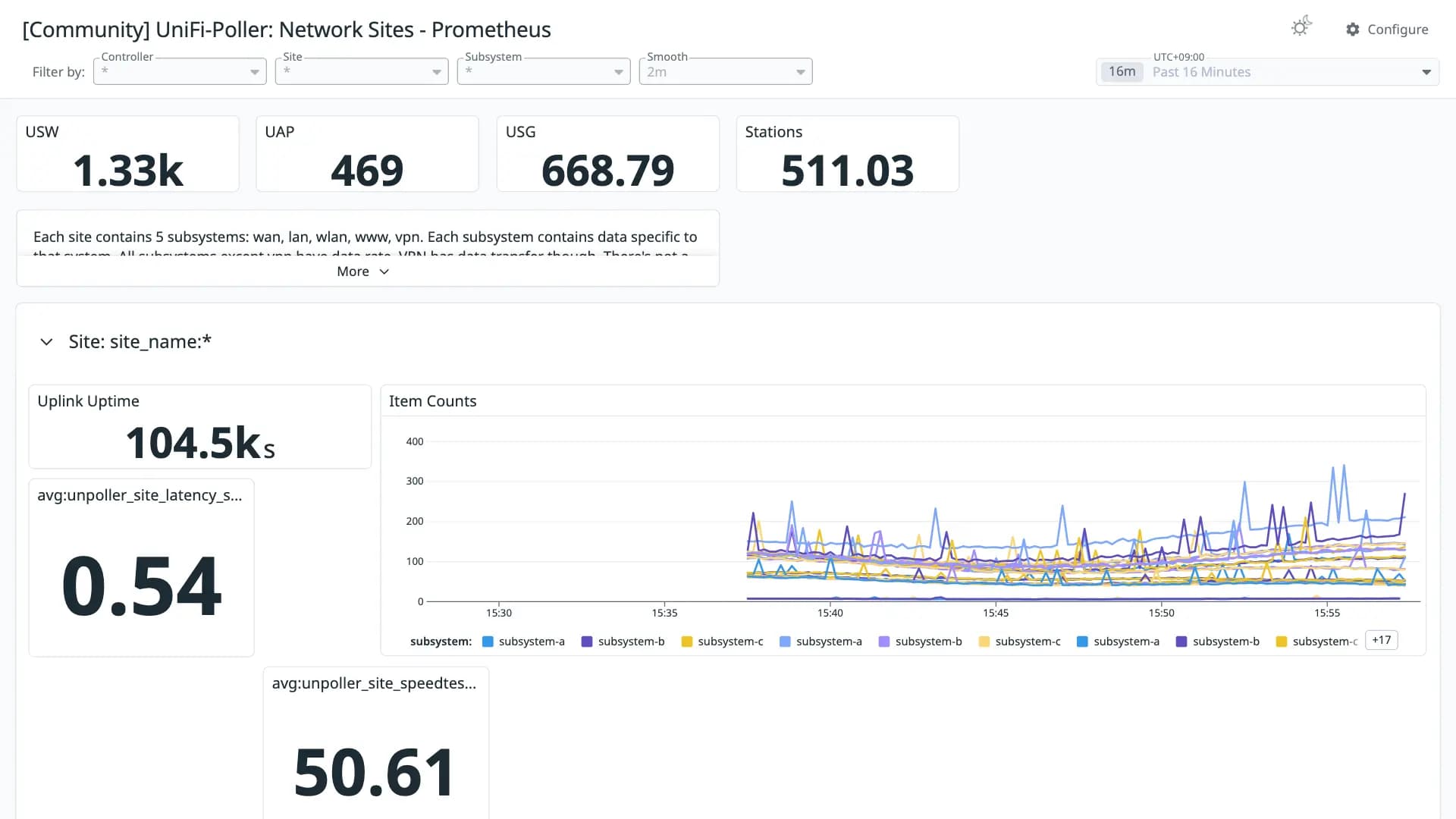This screenshot has width=1456, height=819.
Task: Expand the description with More
Action: 363,271
